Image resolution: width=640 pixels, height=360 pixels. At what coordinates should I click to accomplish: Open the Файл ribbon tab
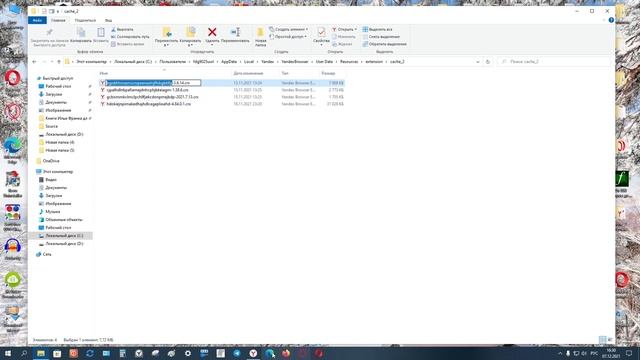coord(37,20)
